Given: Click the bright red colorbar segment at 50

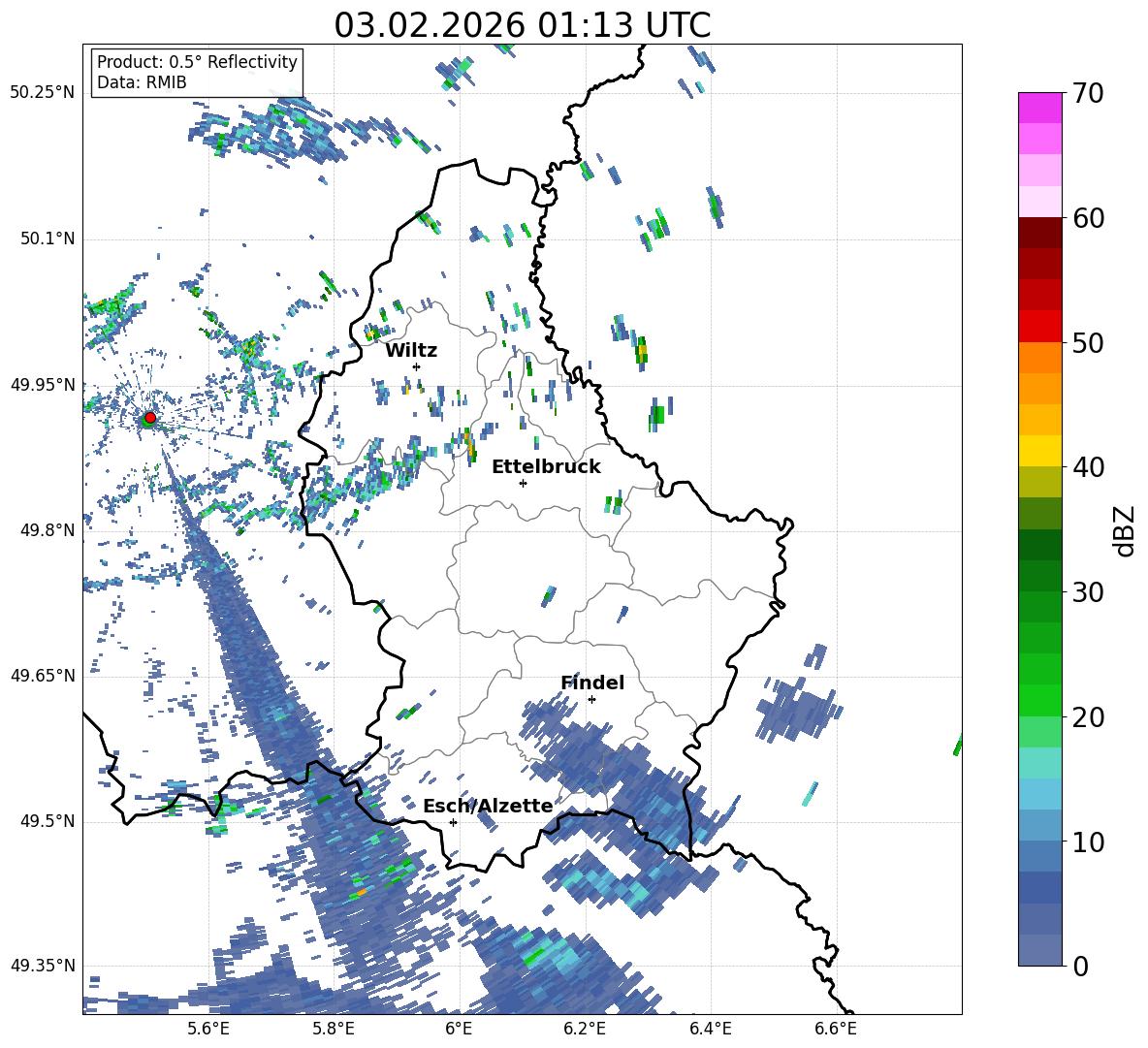Looking at the screenshot, I should click(1039, 327).
